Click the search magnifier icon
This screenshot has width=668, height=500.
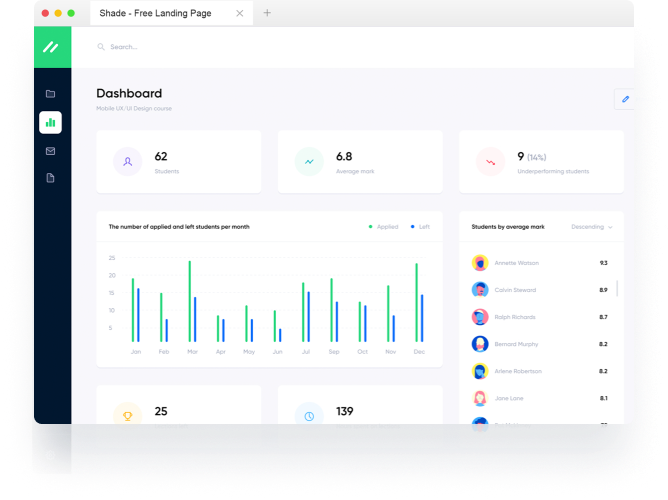[x=101, y=47]
